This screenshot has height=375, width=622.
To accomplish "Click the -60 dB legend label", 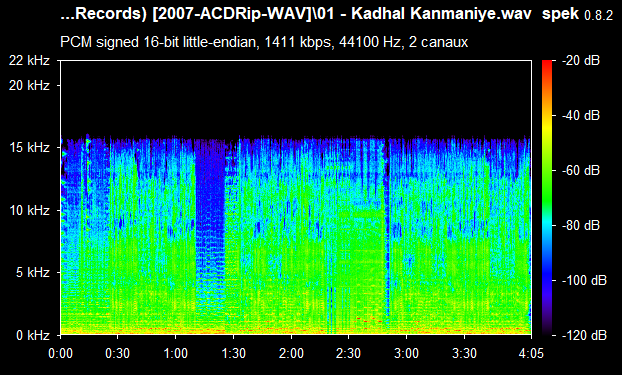I will [581, 171].
